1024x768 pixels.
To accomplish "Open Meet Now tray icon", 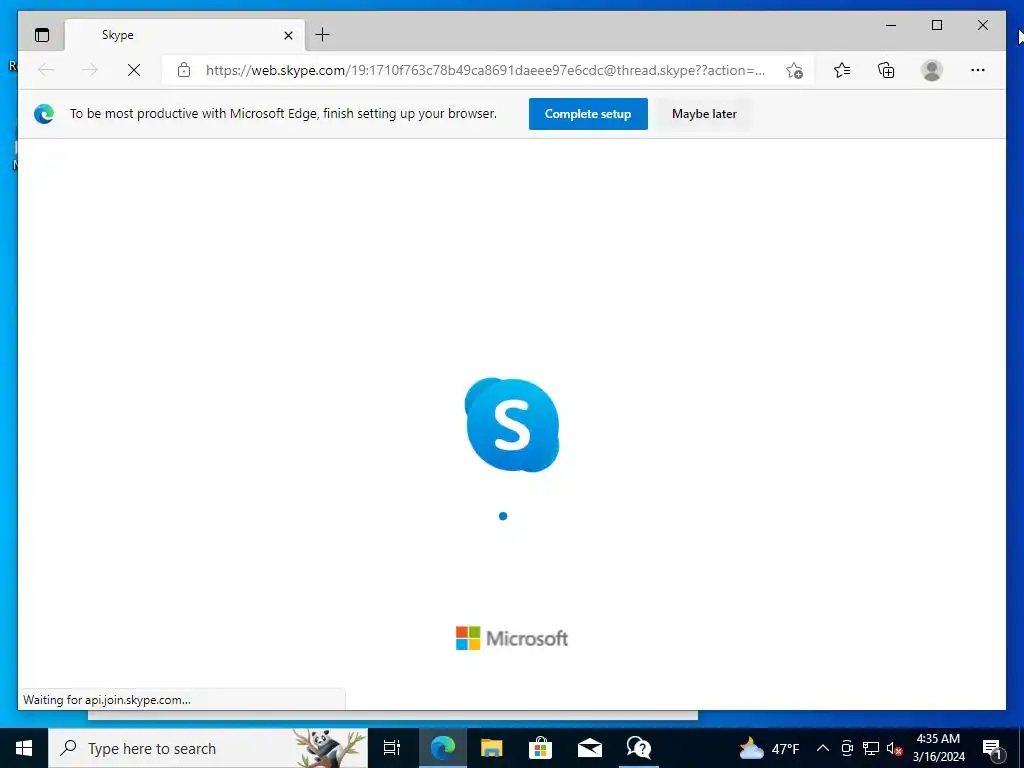I will [x=847, y=748].
